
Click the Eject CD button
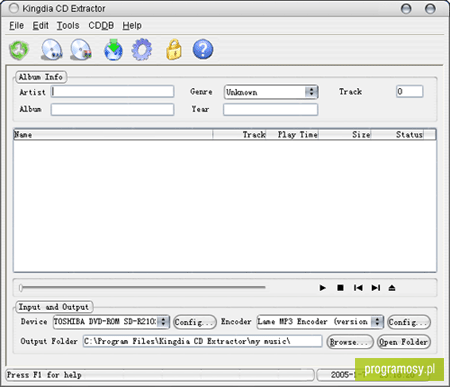tap(392, 288)
